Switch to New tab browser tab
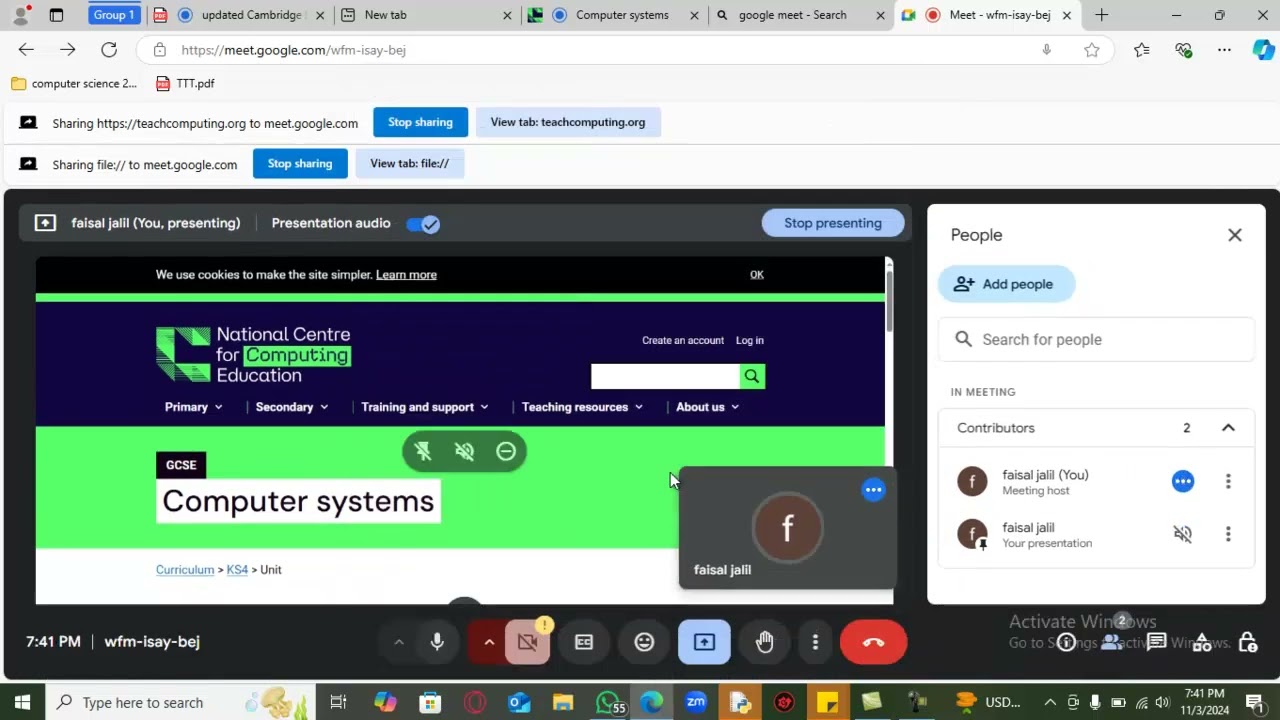 coord(424,15)
